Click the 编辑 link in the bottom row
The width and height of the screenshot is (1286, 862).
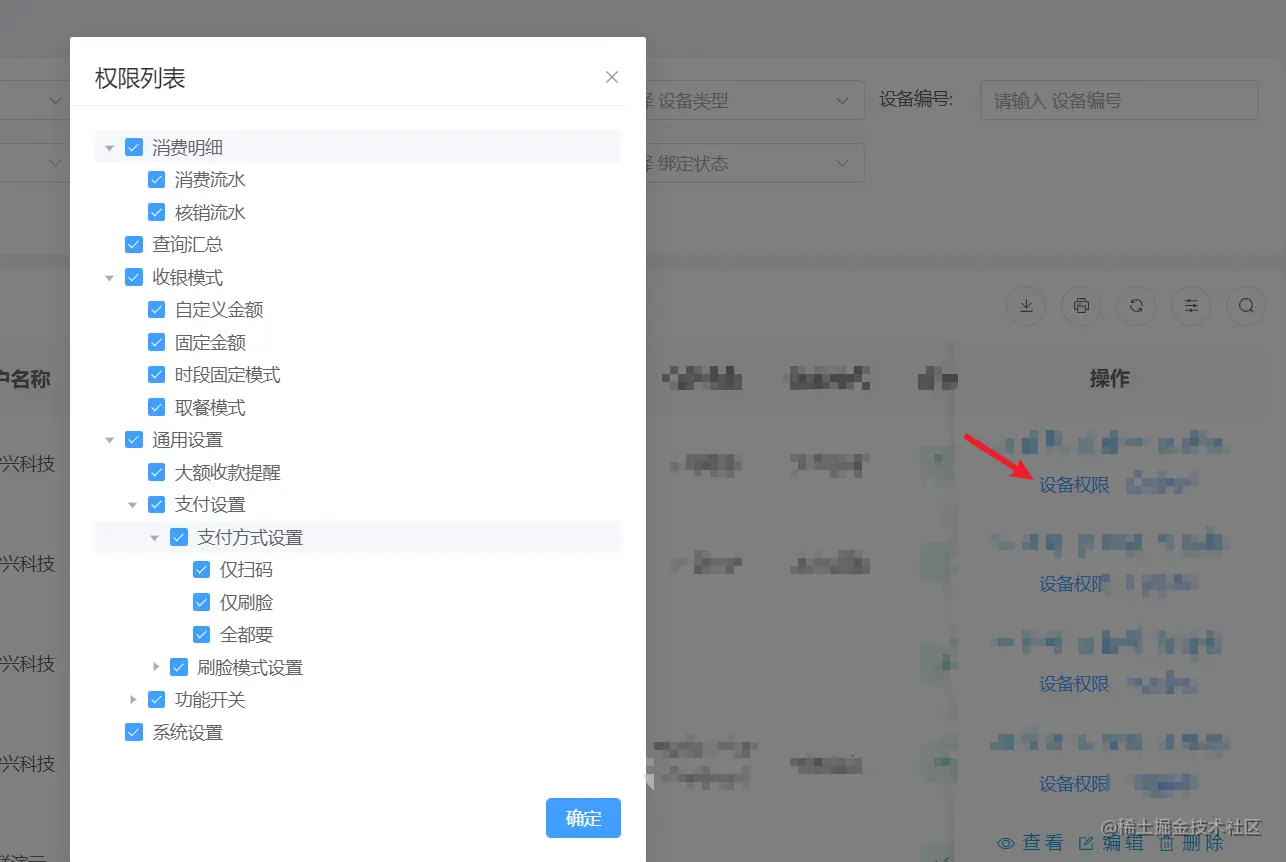click(1111, 843)
